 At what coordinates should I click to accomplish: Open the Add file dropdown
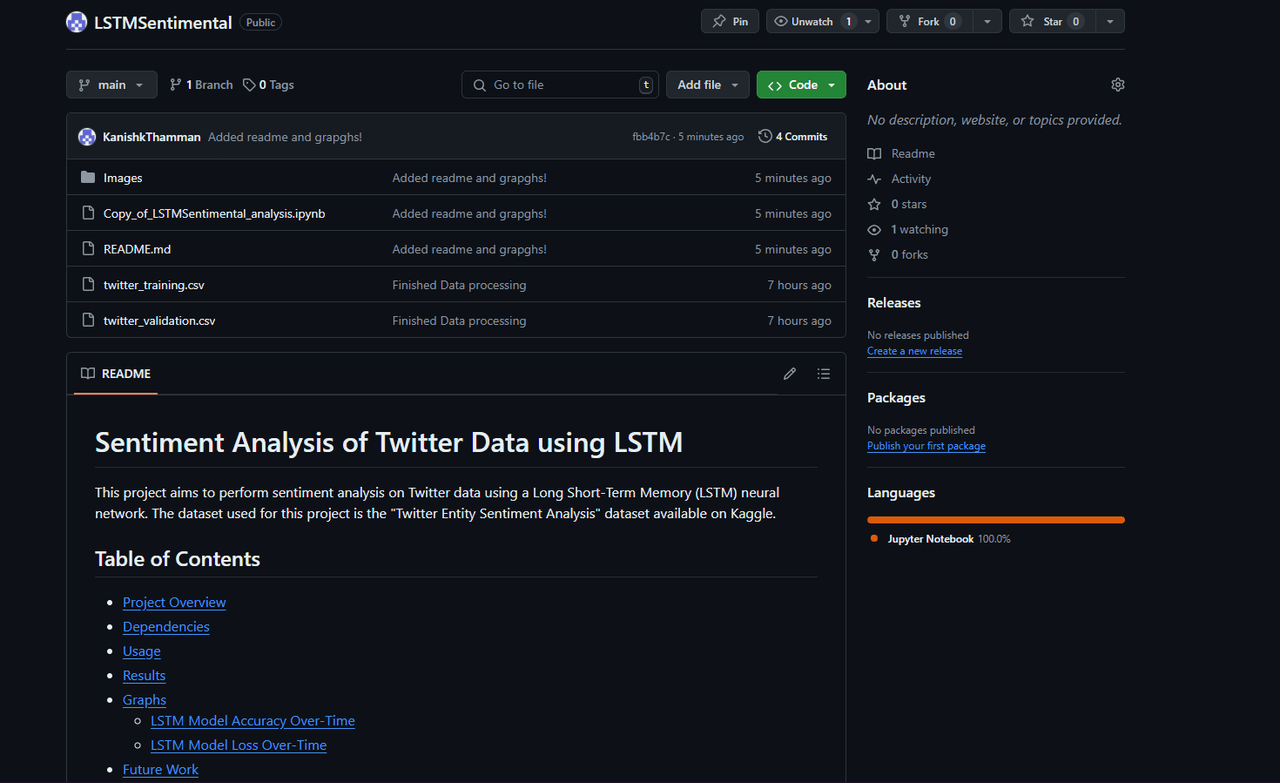coord(708,85)
